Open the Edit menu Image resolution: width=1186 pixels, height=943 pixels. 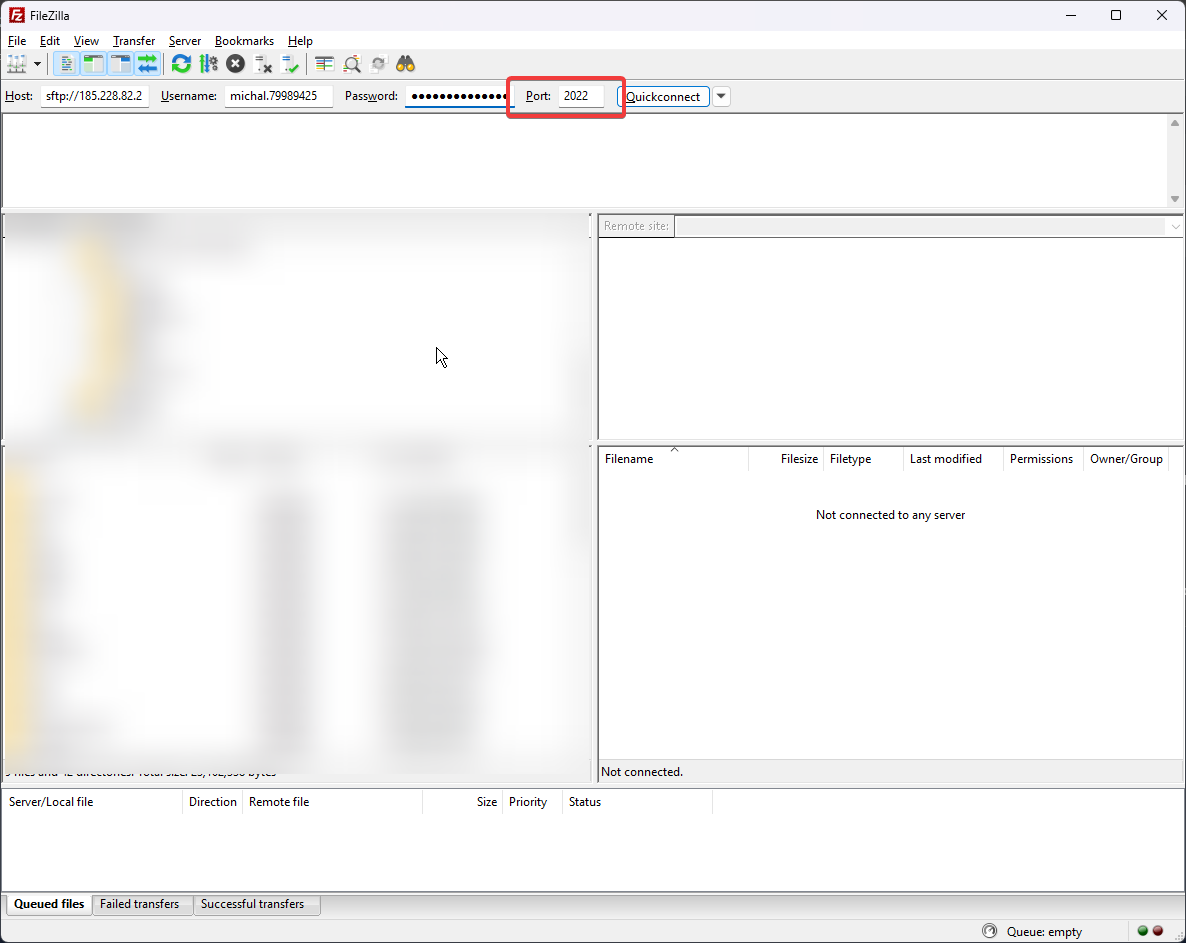pos(50,41)
